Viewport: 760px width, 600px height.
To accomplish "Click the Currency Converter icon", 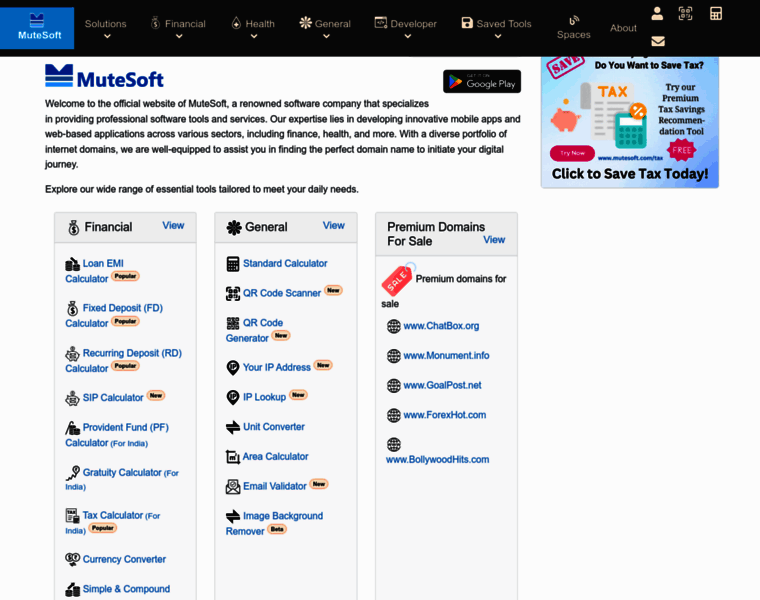I will (x=72, y=559).
